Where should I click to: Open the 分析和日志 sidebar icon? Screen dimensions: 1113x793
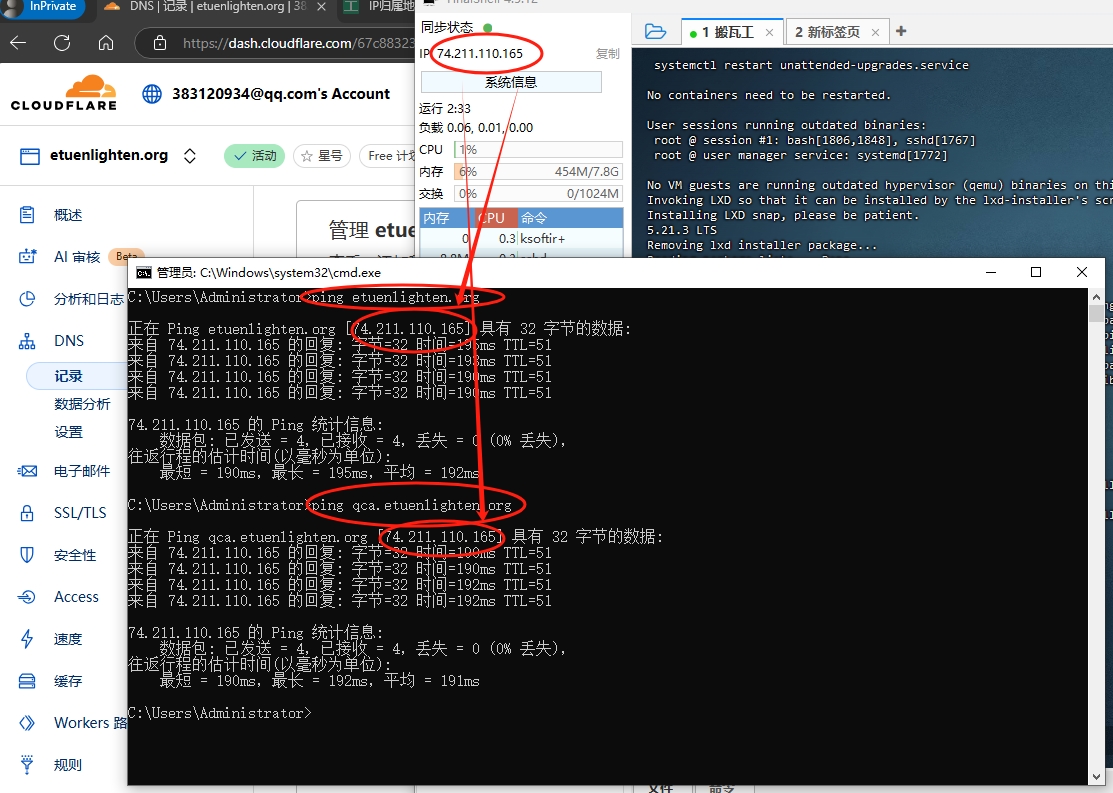coord(27,299)
